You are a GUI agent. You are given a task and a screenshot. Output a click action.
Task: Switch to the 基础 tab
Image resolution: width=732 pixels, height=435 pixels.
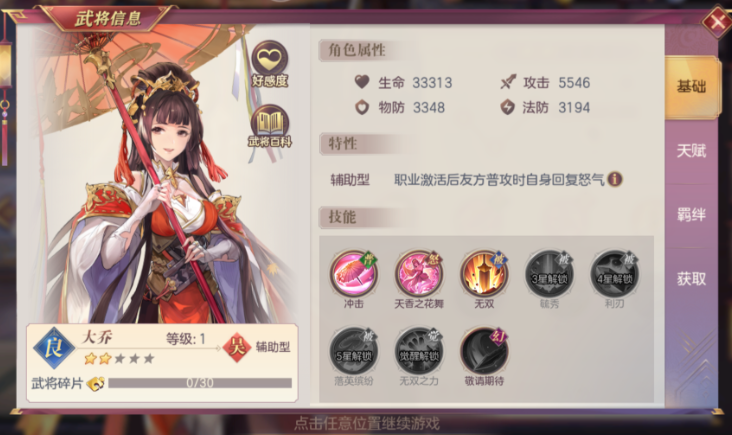pos(691,87)
